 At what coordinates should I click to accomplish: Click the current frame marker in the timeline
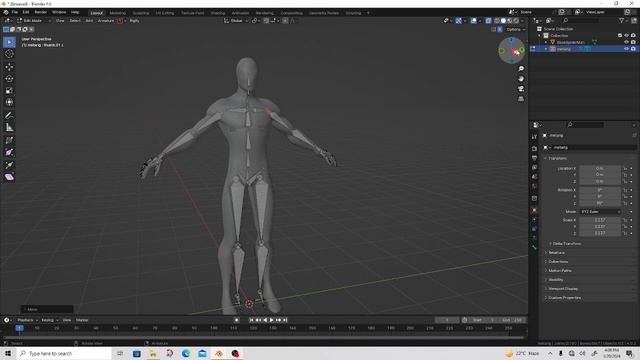19,328
